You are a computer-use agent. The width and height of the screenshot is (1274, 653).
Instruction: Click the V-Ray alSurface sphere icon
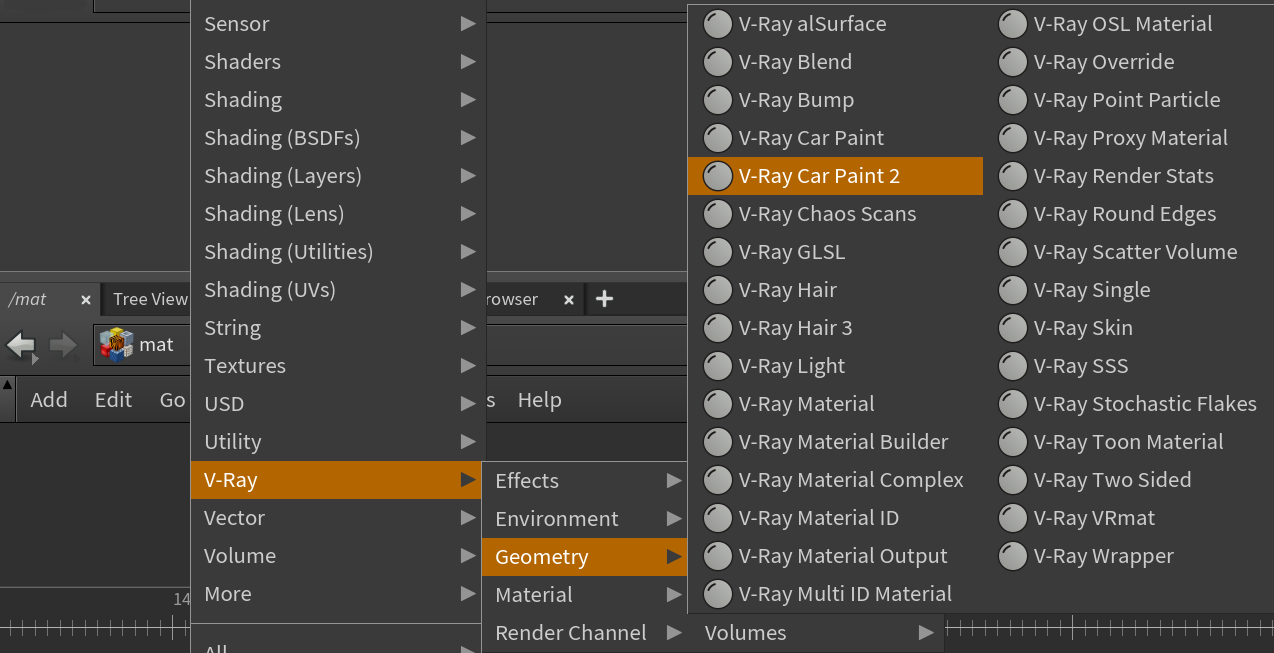tap(718, 24)
